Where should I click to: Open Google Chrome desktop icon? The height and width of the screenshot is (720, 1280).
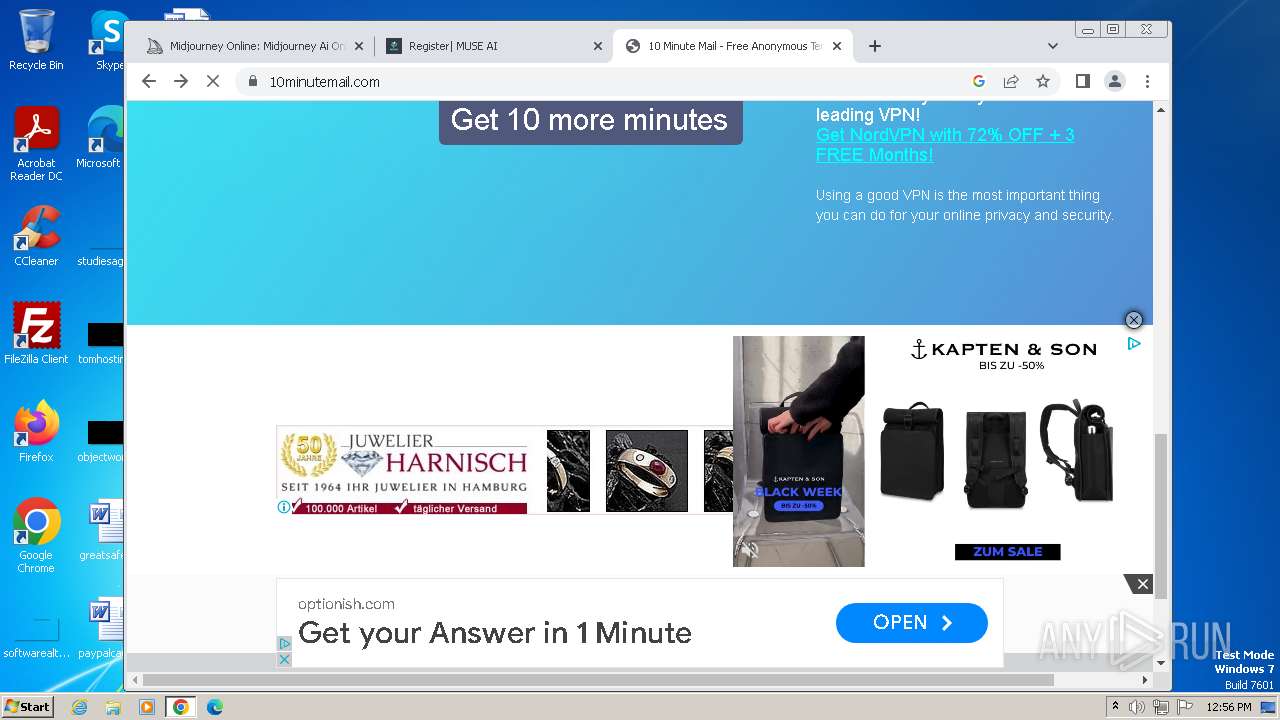click(x=36, y=535)
